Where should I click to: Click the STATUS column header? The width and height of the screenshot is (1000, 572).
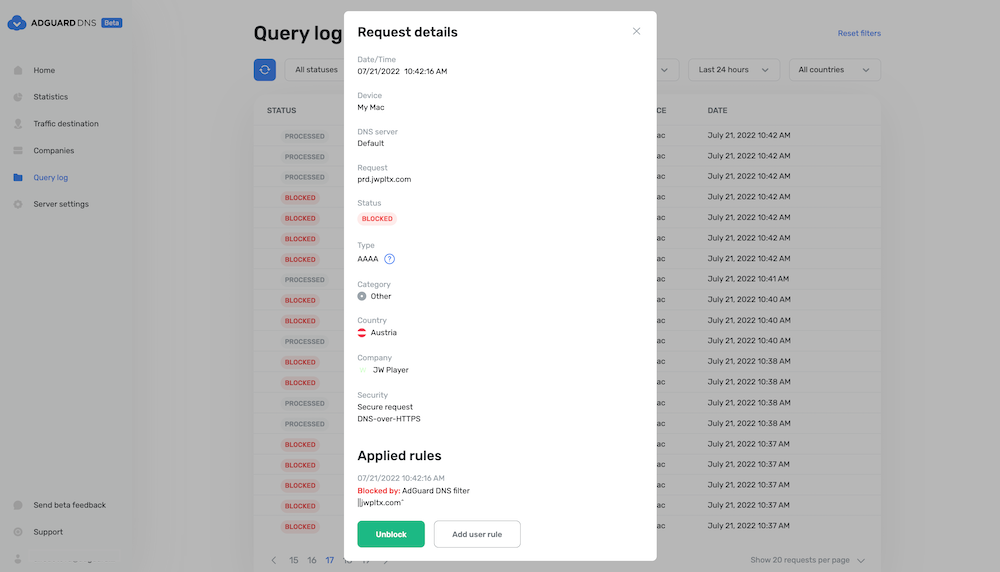(x=281, y=110)
